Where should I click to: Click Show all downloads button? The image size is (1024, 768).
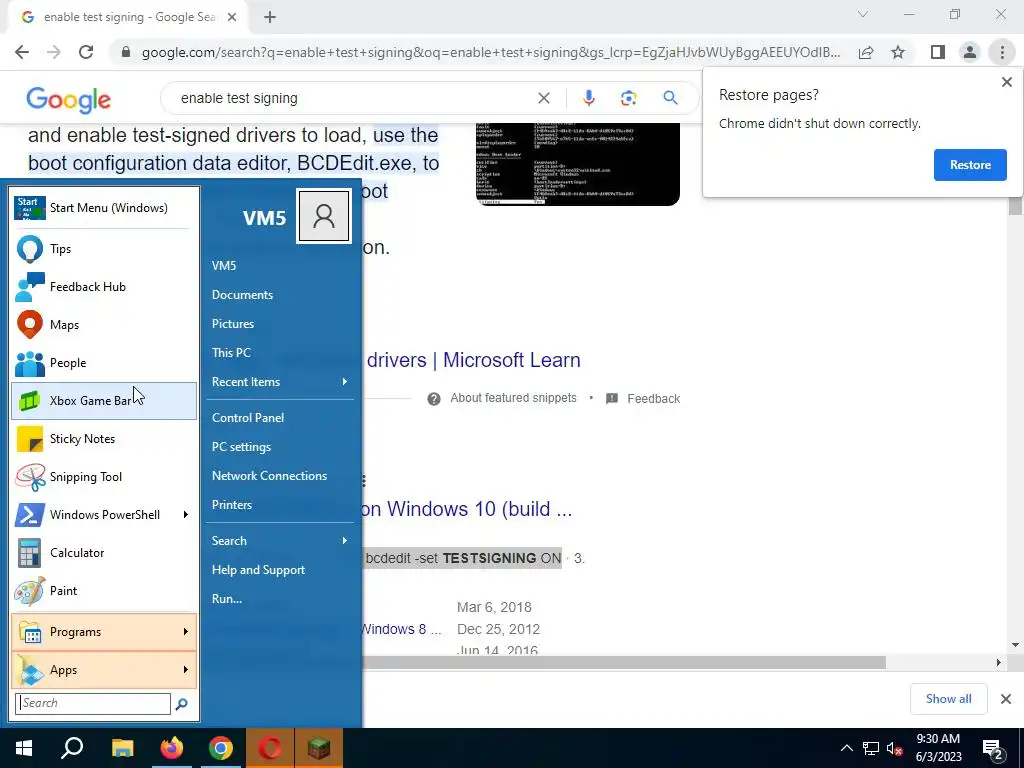pos(948,699)
